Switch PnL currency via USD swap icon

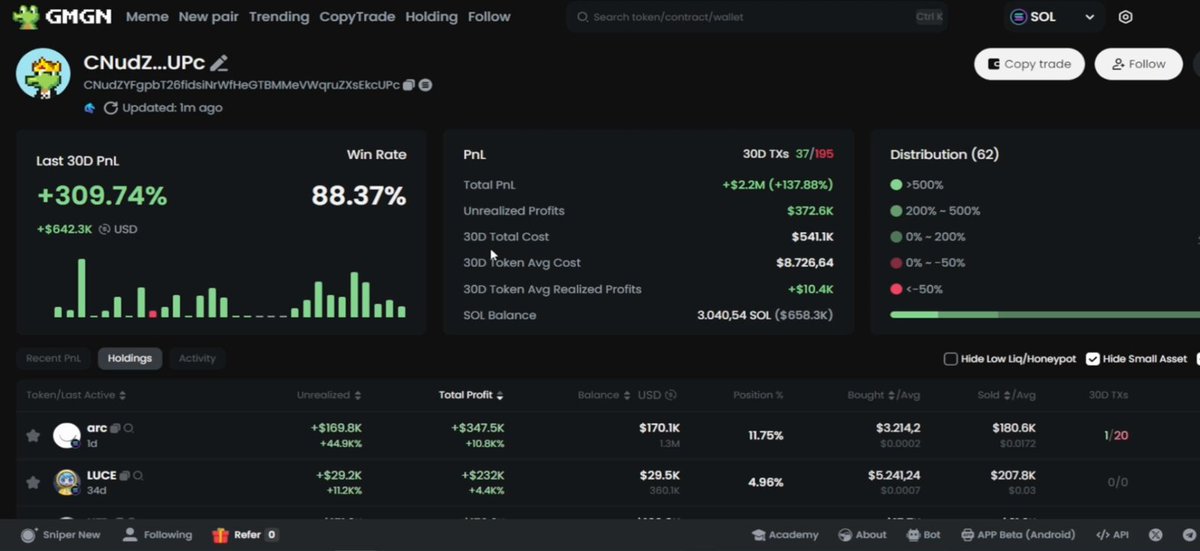104,229
